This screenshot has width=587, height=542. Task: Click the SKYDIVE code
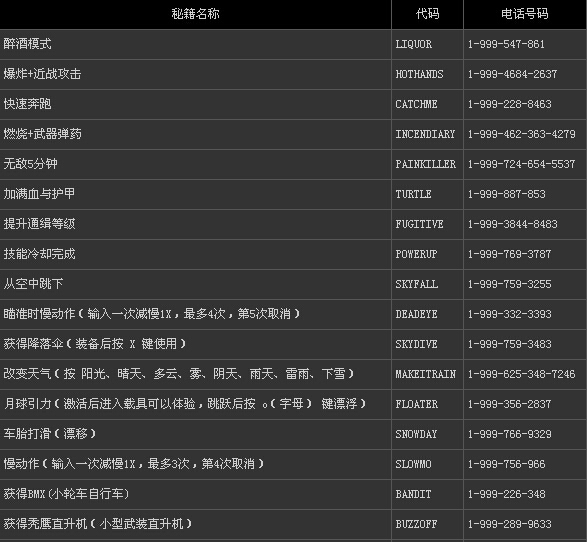(416, 344)
